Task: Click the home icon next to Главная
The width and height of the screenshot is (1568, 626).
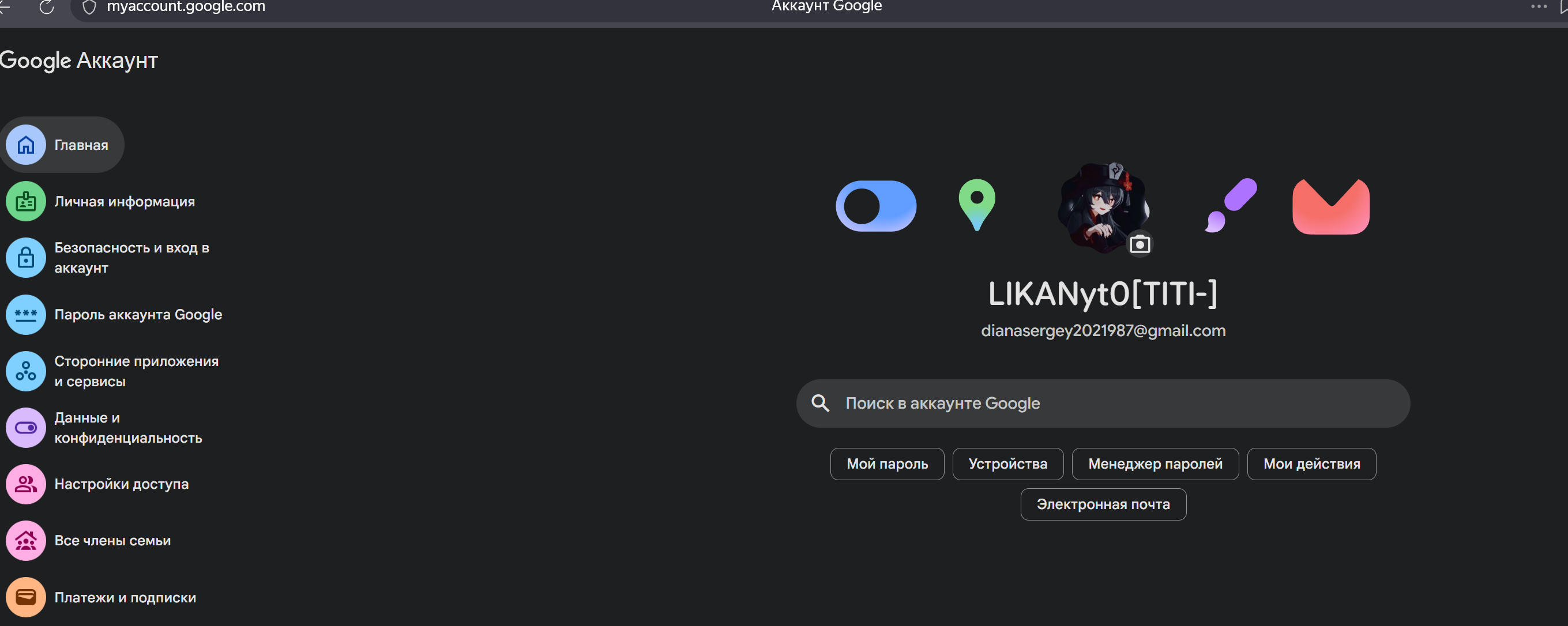Action: [25, 145]
